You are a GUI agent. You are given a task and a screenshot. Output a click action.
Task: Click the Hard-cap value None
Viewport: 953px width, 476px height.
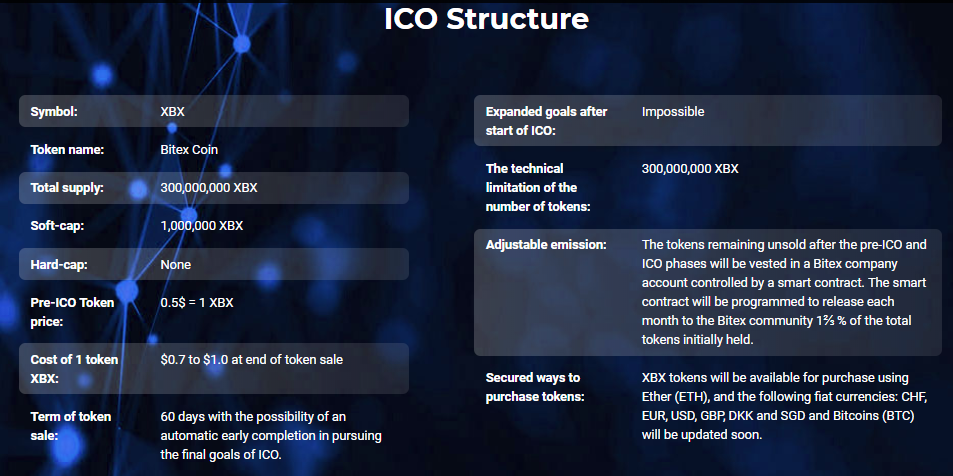click(x=175, y=265)
